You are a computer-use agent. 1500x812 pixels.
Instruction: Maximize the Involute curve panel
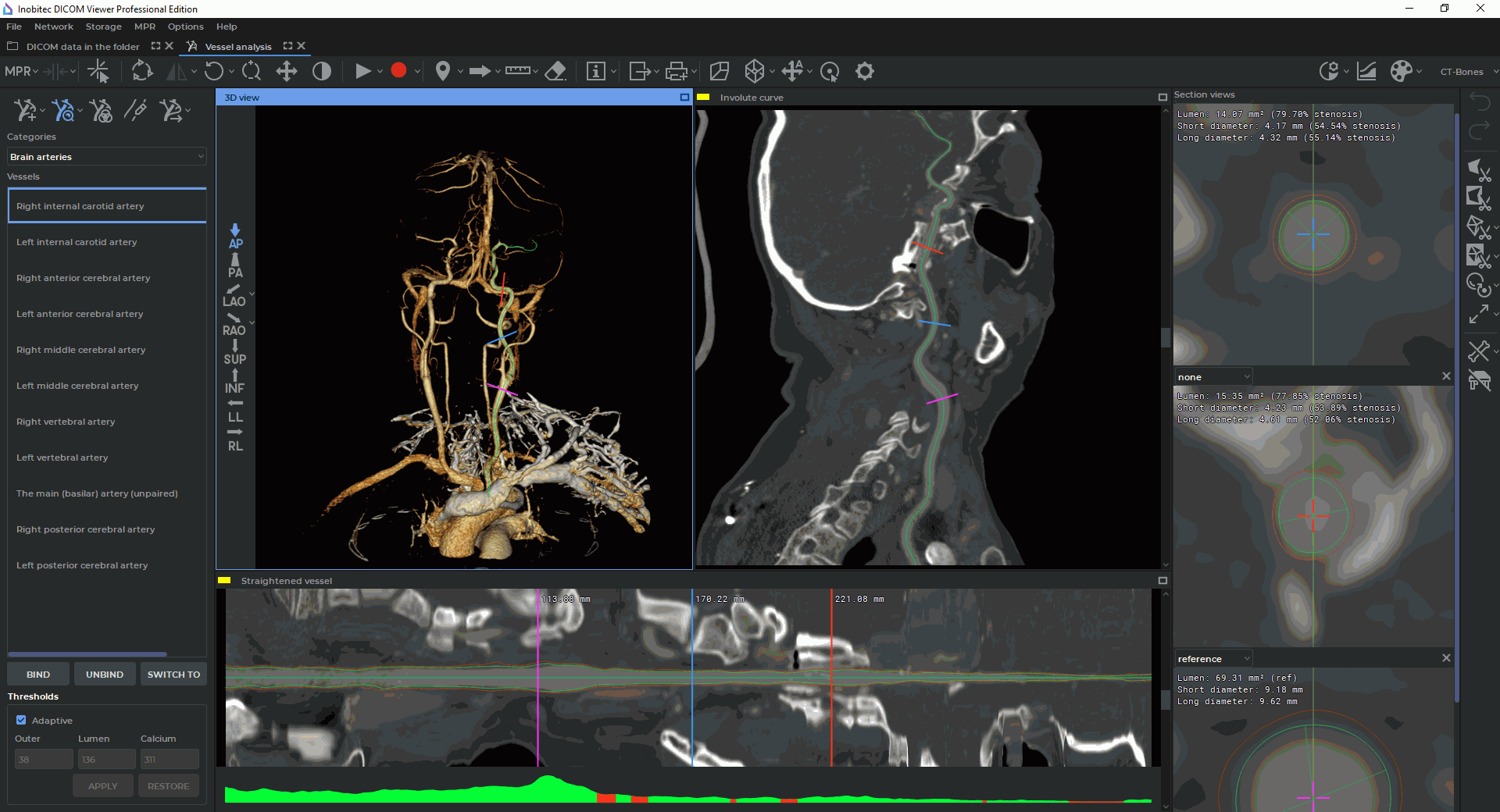(x=1162, y=98)
